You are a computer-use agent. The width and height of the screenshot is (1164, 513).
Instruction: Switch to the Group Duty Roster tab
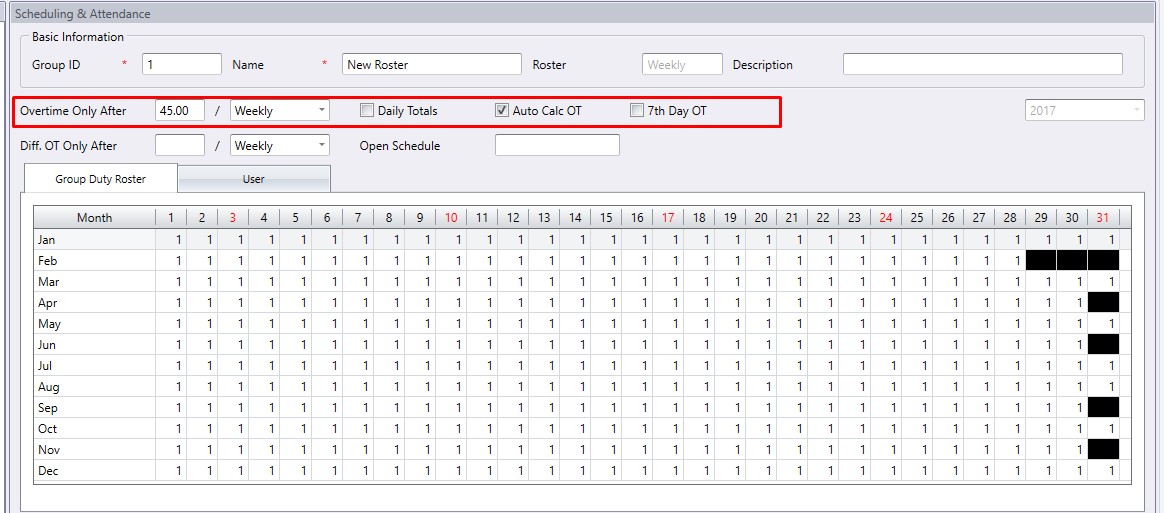click(x=101, y=179)
